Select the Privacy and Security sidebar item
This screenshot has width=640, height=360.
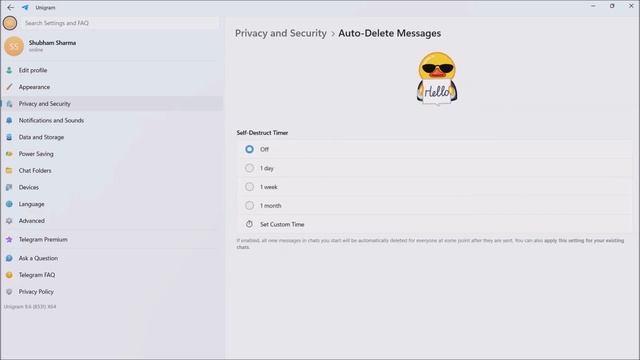112,104
